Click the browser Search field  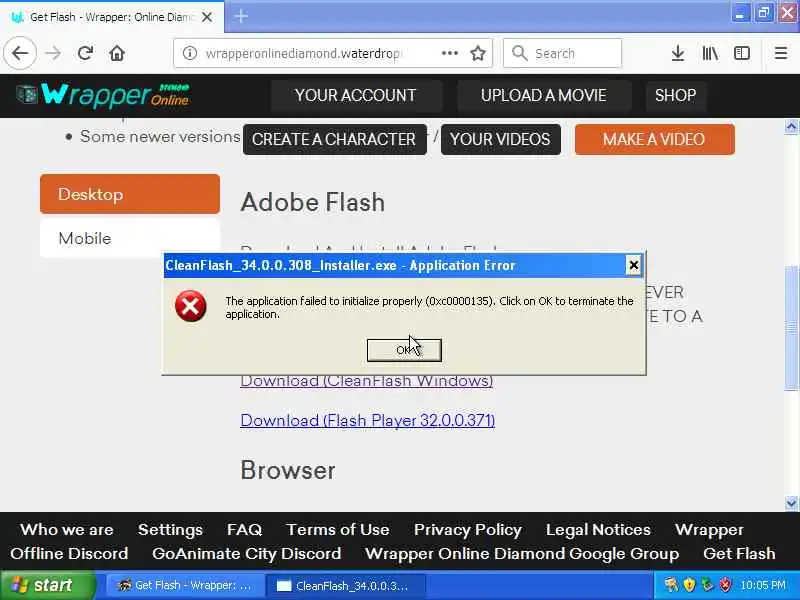[562, 53]
